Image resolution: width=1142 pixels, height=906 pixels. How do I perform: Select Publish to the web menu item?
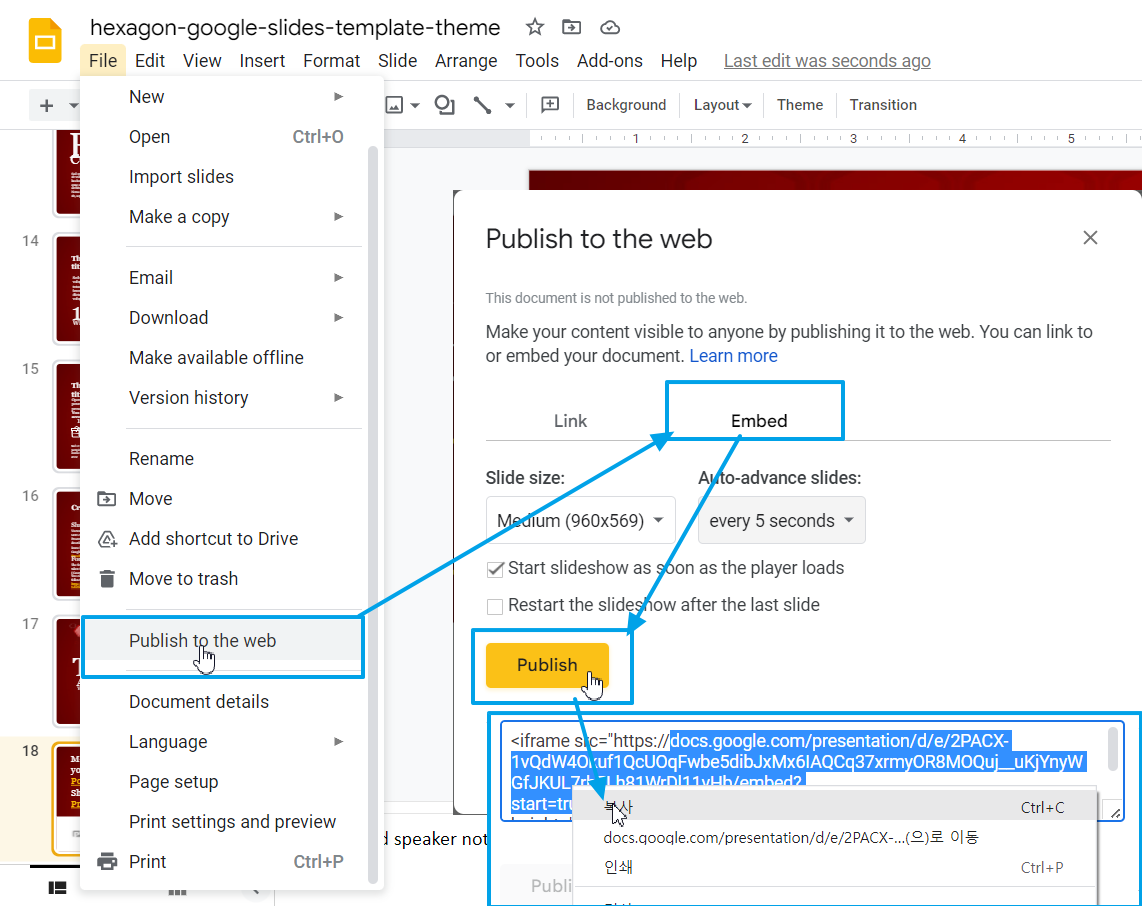(222, 641)
